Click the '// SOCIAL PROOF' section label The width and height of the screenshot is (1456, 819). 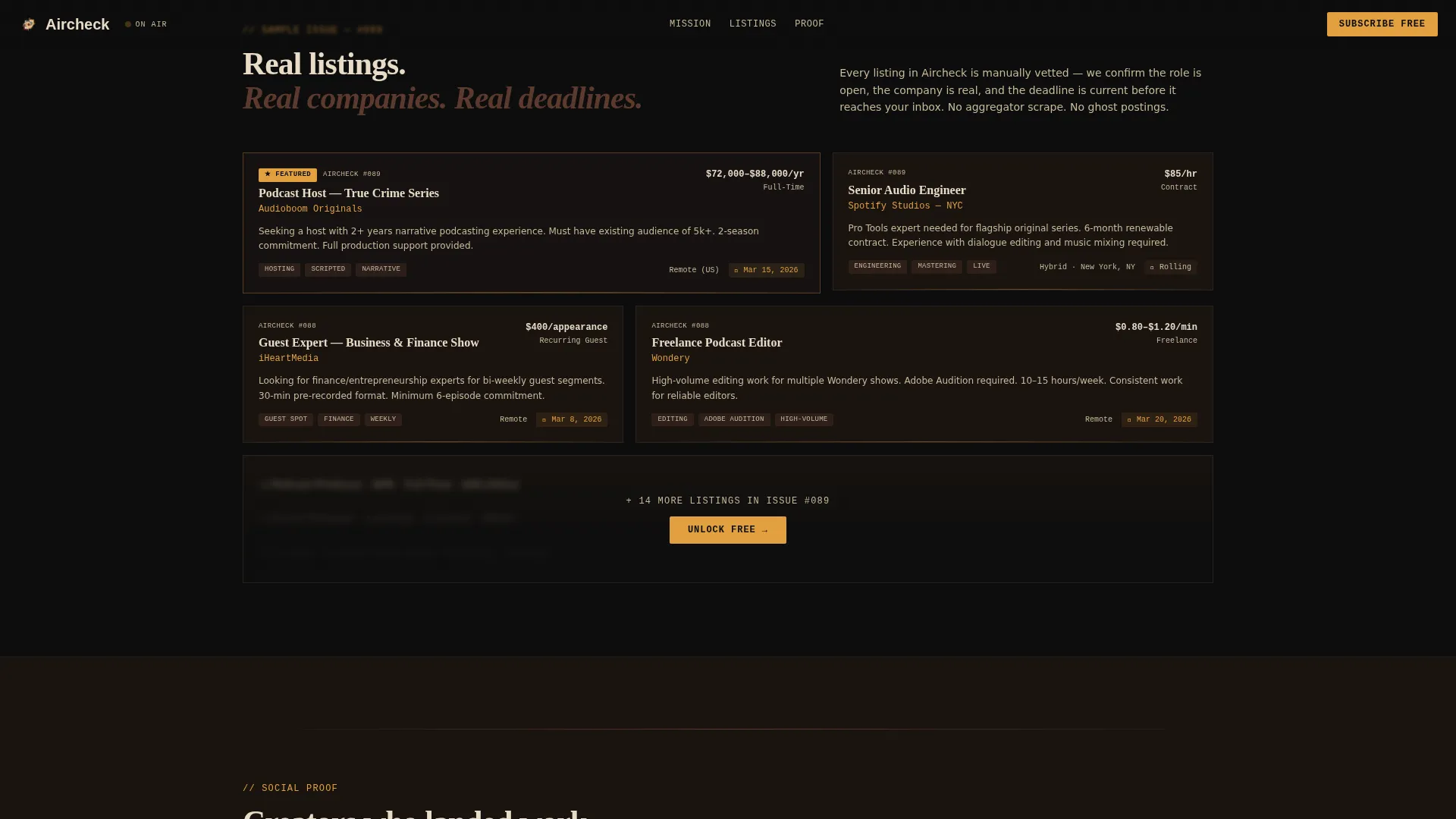click(290, 789)
